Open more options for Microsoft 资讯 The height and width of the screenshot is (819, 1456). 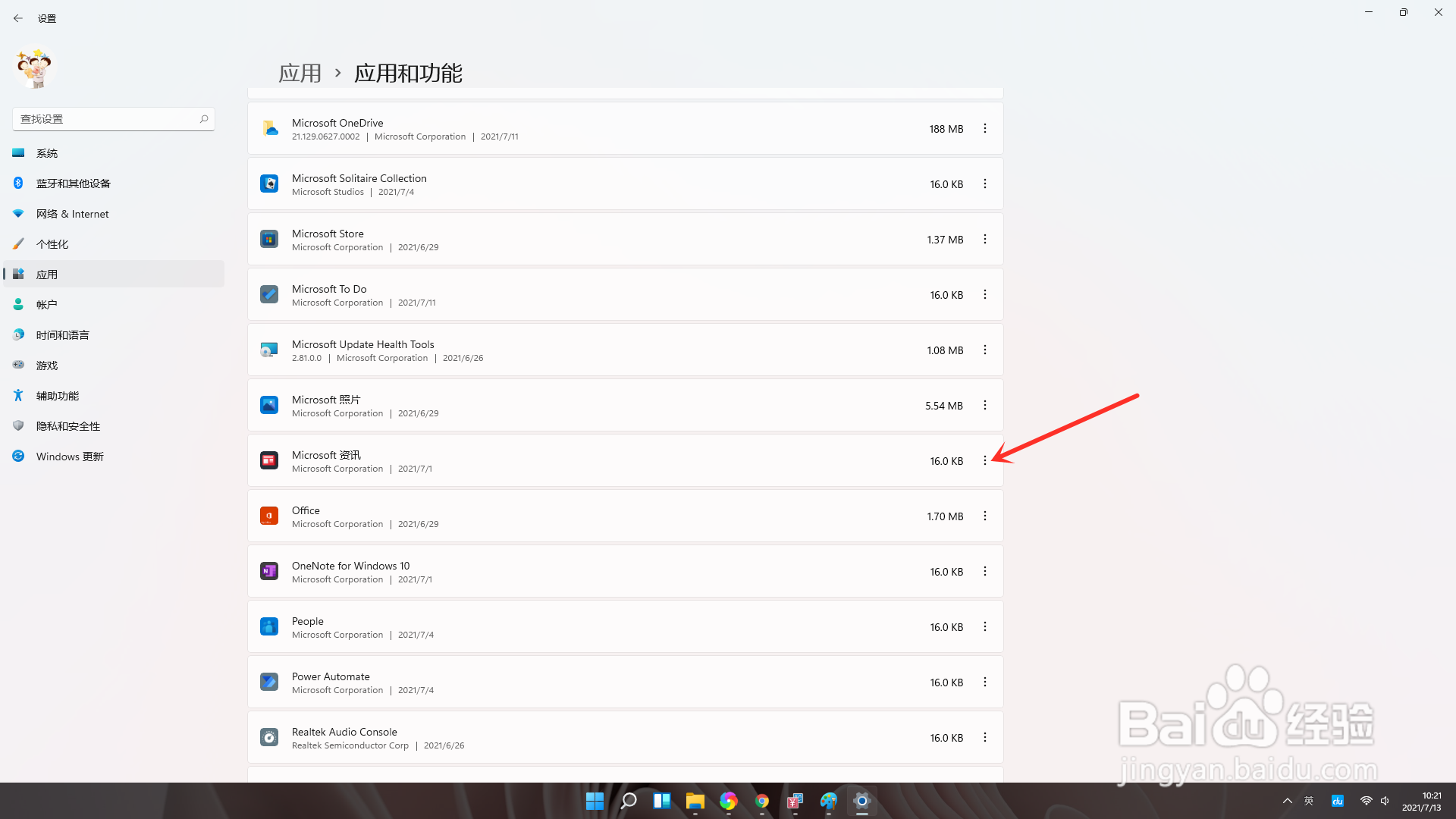(x=985, y=461)
